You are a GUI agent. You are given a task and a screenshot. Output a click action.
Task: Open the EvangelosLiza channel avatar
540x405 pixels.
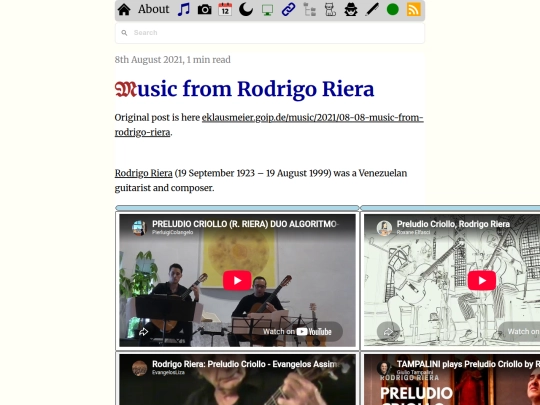pos(139,368)
